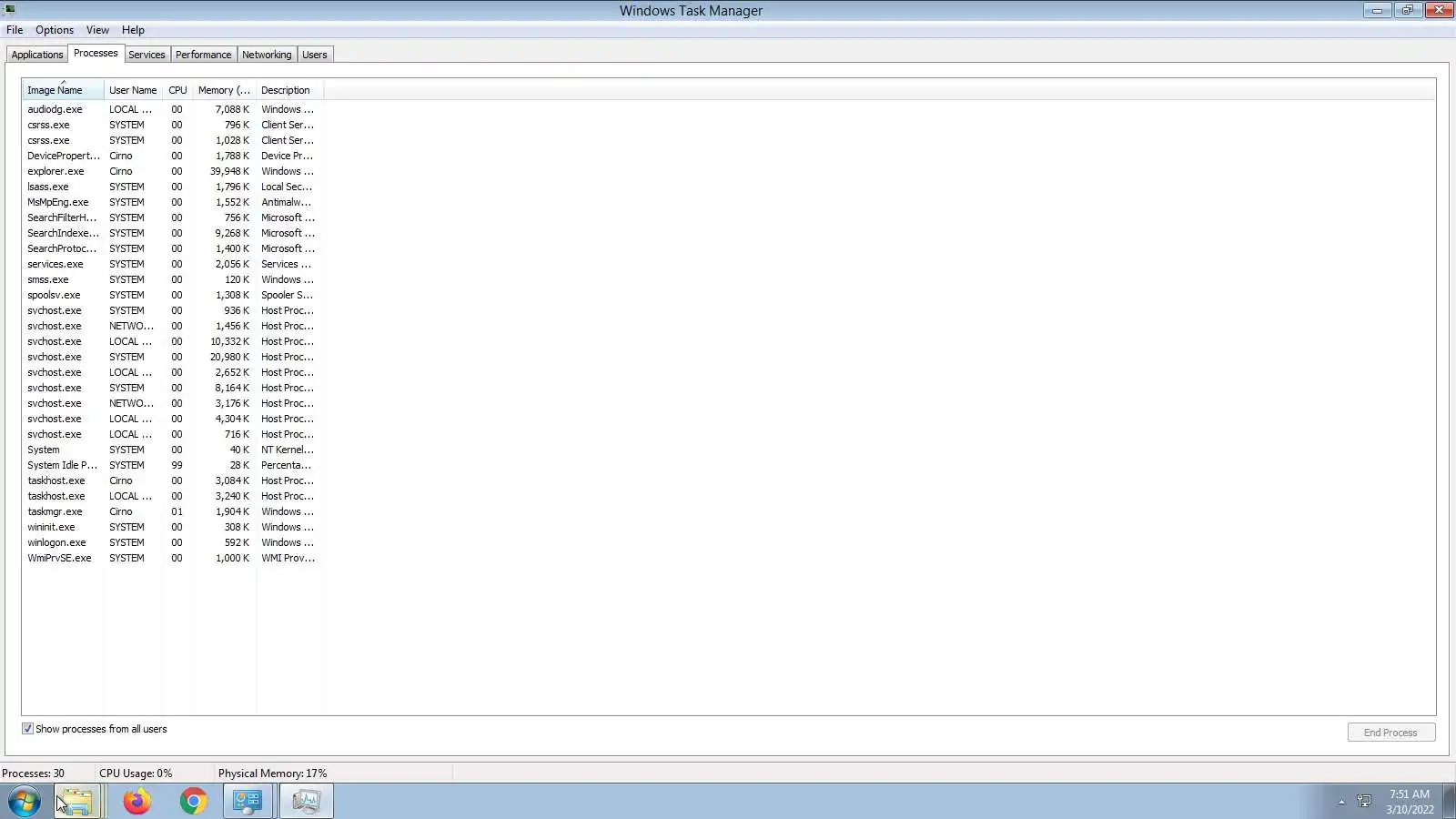
Task: Select explorer.exe process row
Action: 173,171
